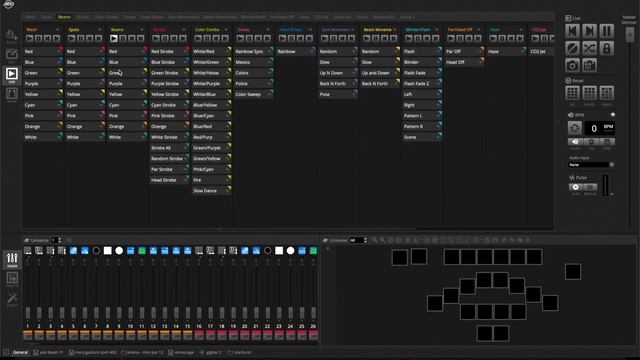Click Previous scene in Live panel

coord(572,31)
